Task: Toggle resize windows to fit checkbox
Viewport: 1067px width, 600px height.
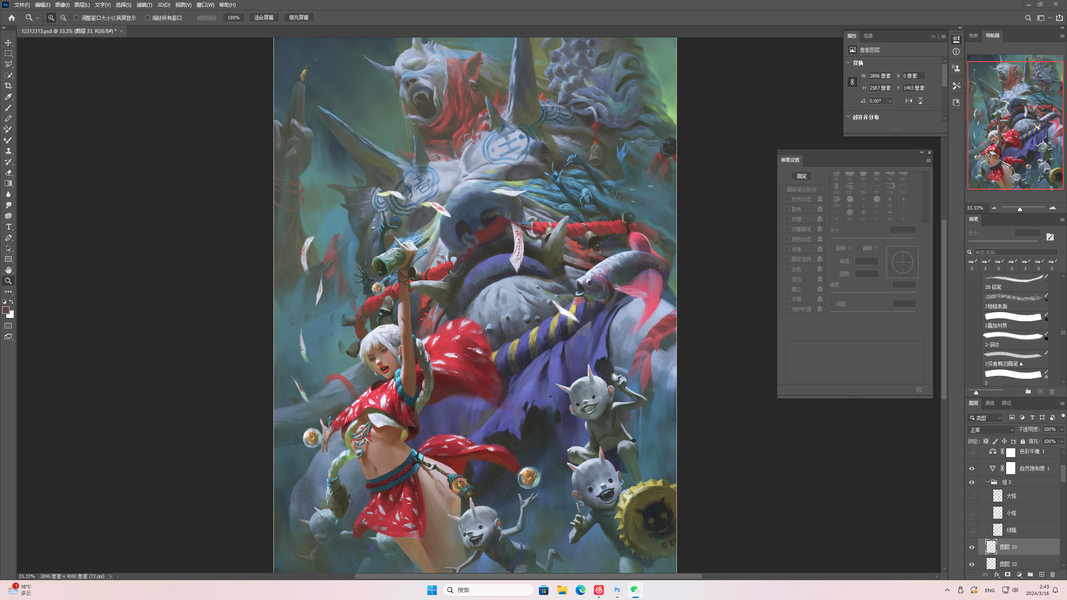Action: click(77, 18)
